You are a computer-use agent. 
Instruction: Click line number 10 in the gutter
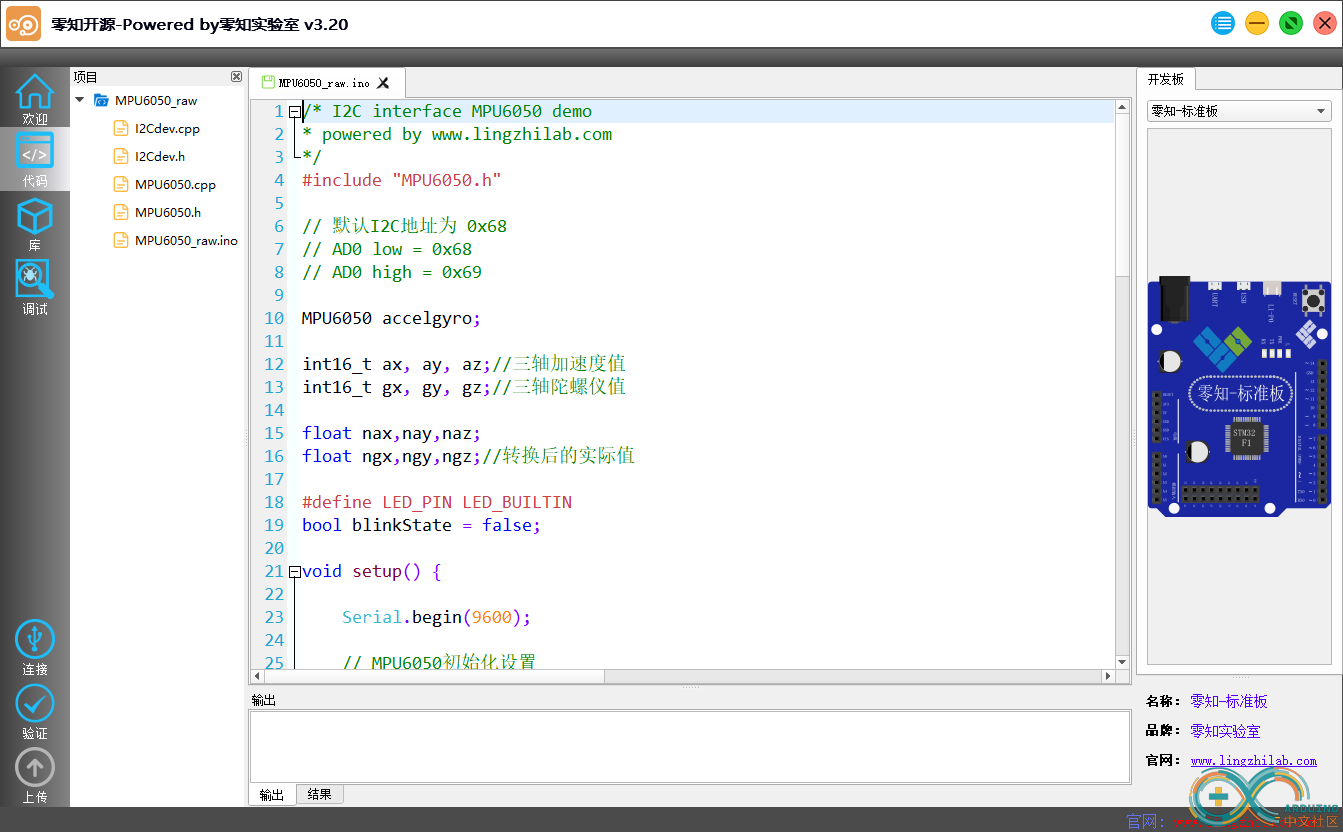pos(274,318)
